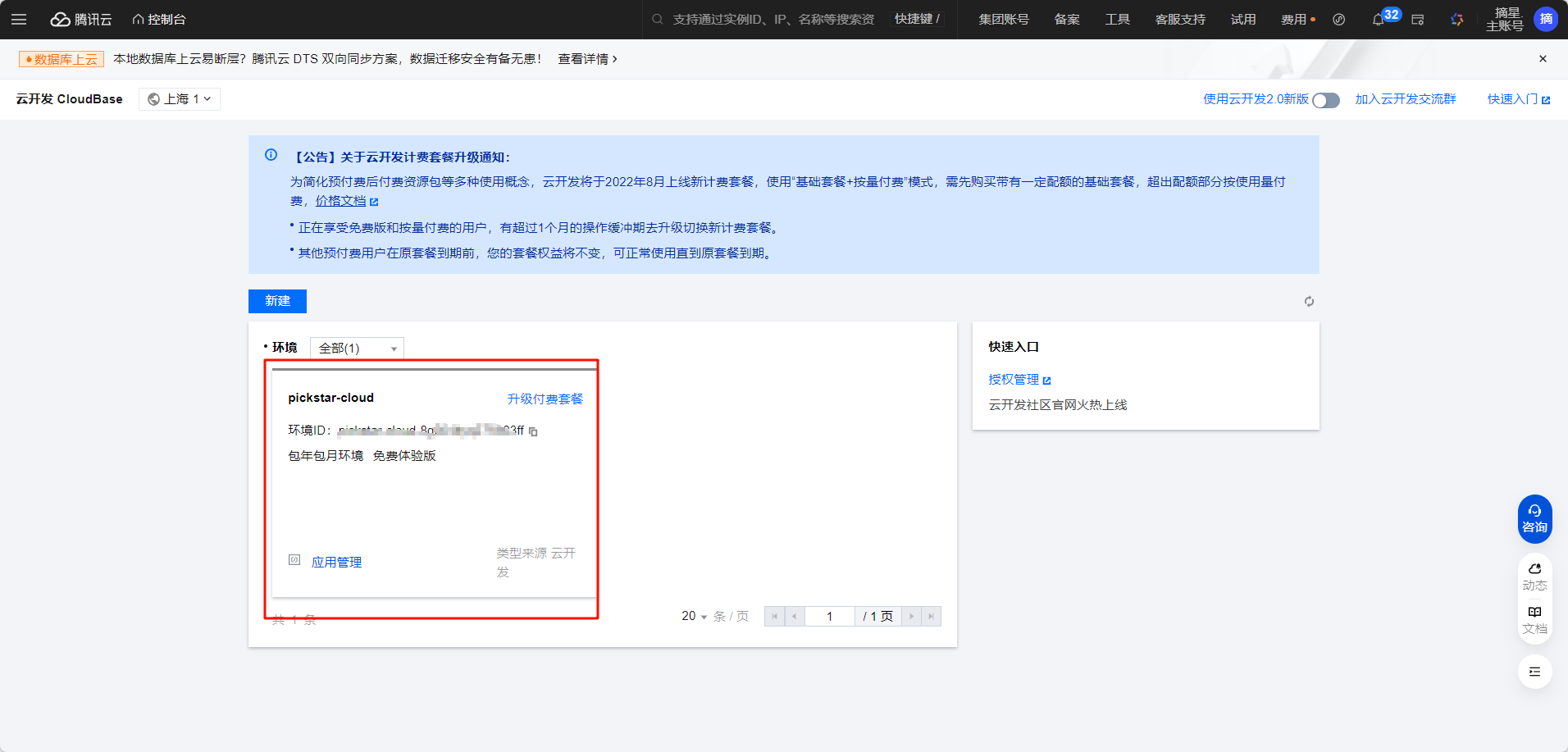Open the 客服支持 menu
Viewport: 1568px width, 752px height.
[x=1180, y=19]
